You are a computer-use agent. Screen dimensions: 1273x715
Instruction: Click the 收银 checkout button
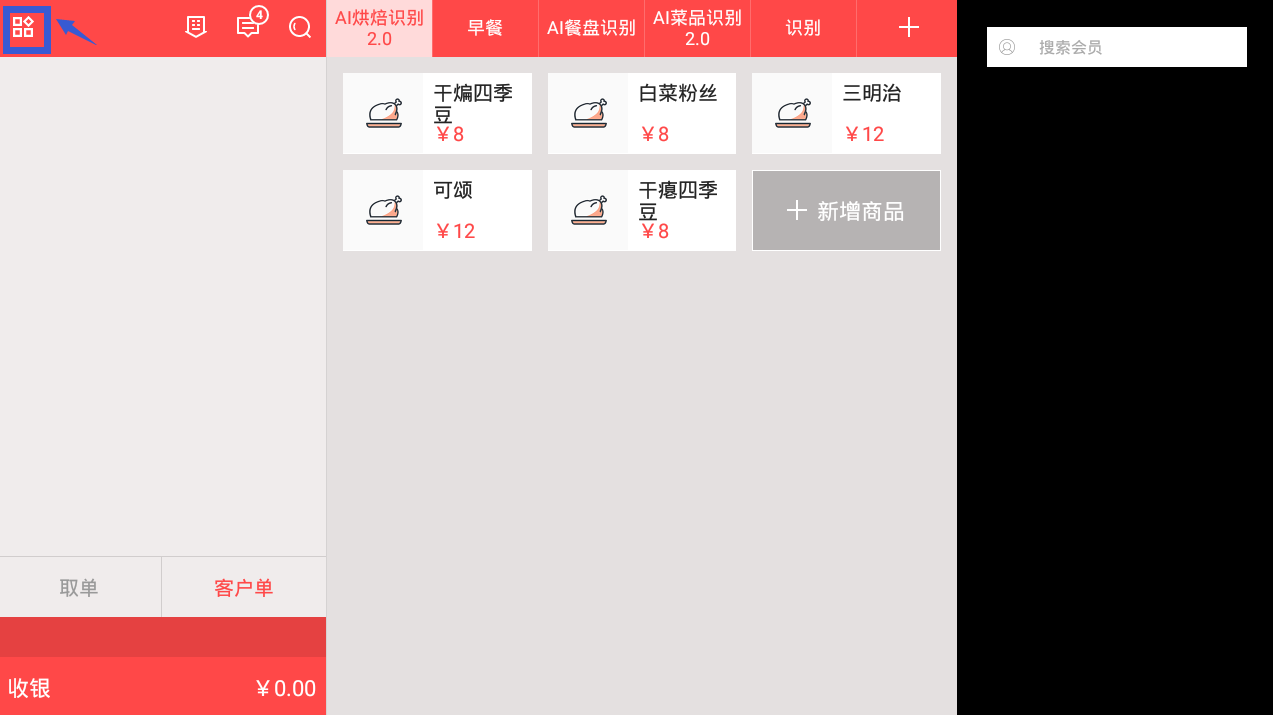[x=163, y=687]
